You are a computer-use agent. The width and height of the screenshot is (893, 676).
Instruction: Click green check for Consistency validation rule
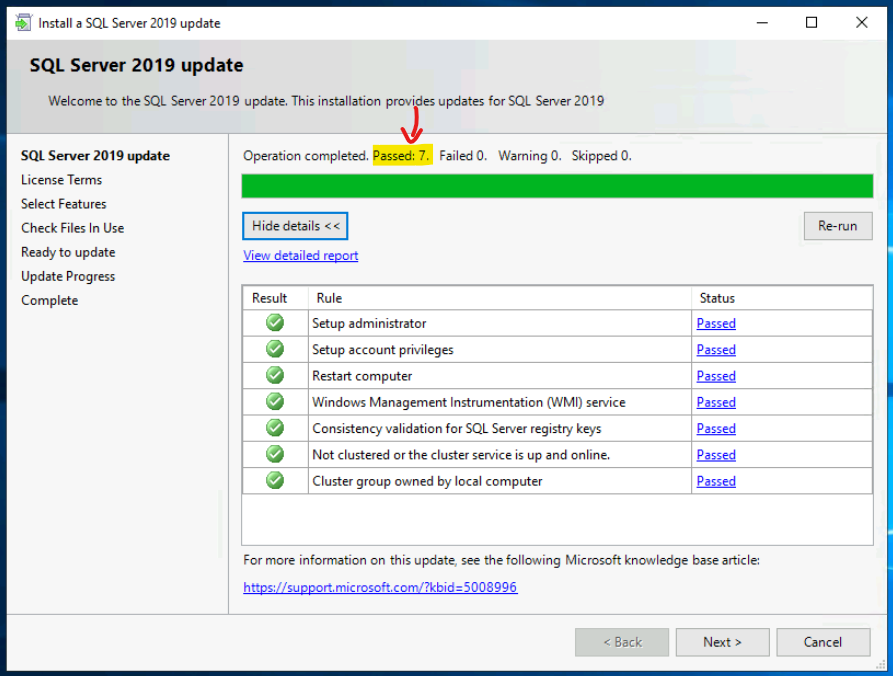(x=275, y=428)
